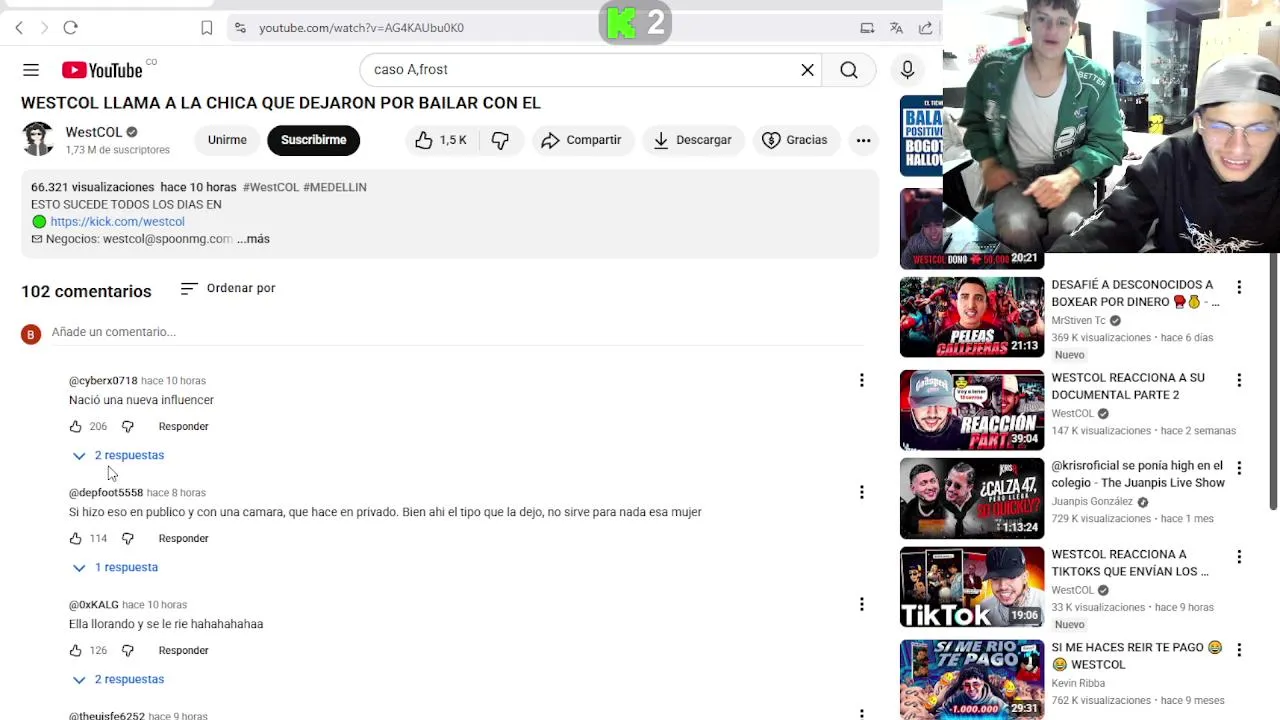
Task: Open site settings icon in address bar
Action: pyautogui.click(x=240, y=28)
